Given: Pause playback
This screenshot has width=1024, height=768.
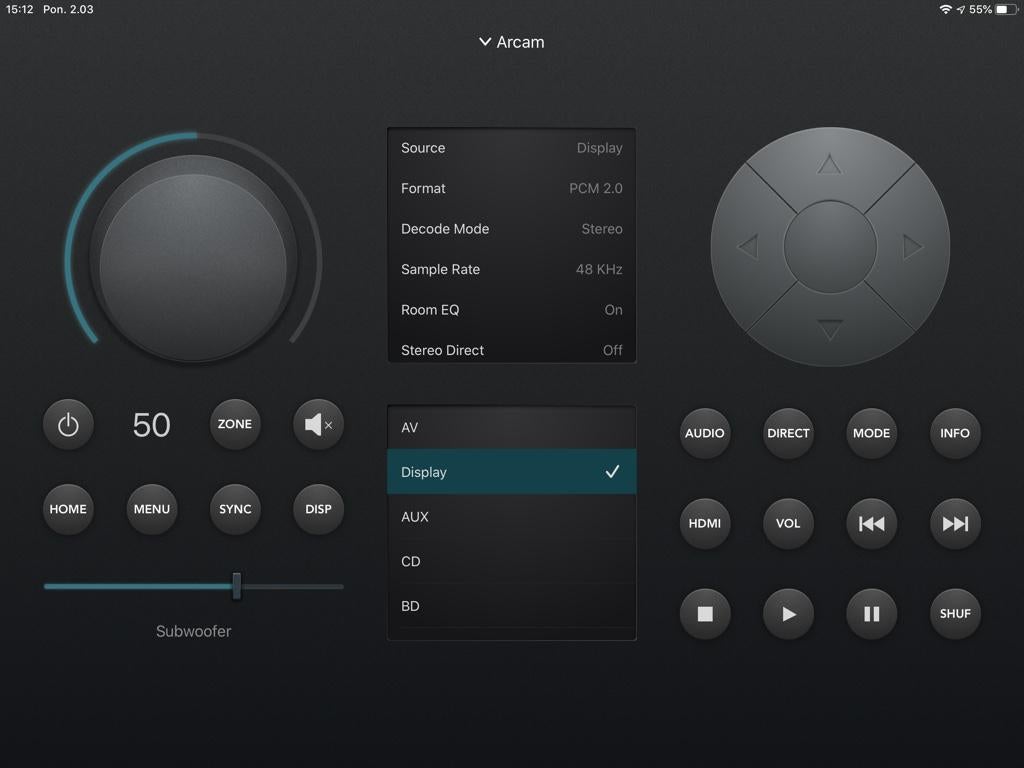Looking at the screenshot, I should [871, 614].
